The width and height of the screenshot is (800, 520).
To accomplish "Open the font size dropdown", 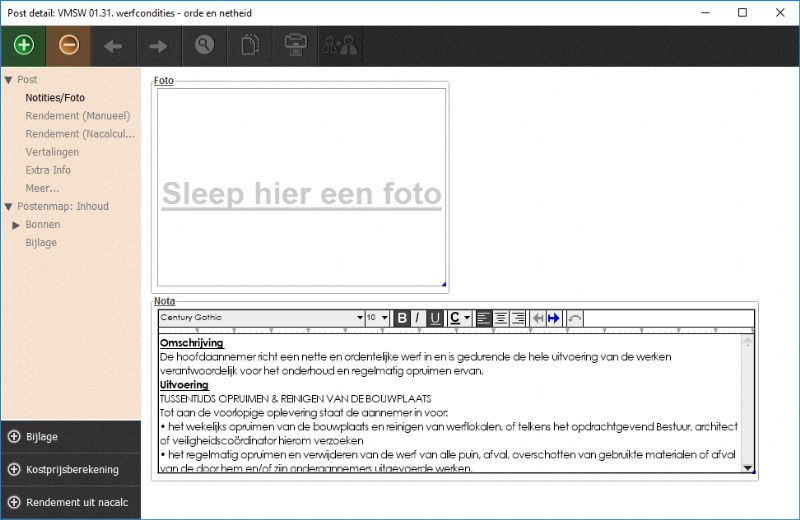I will 385,318.
